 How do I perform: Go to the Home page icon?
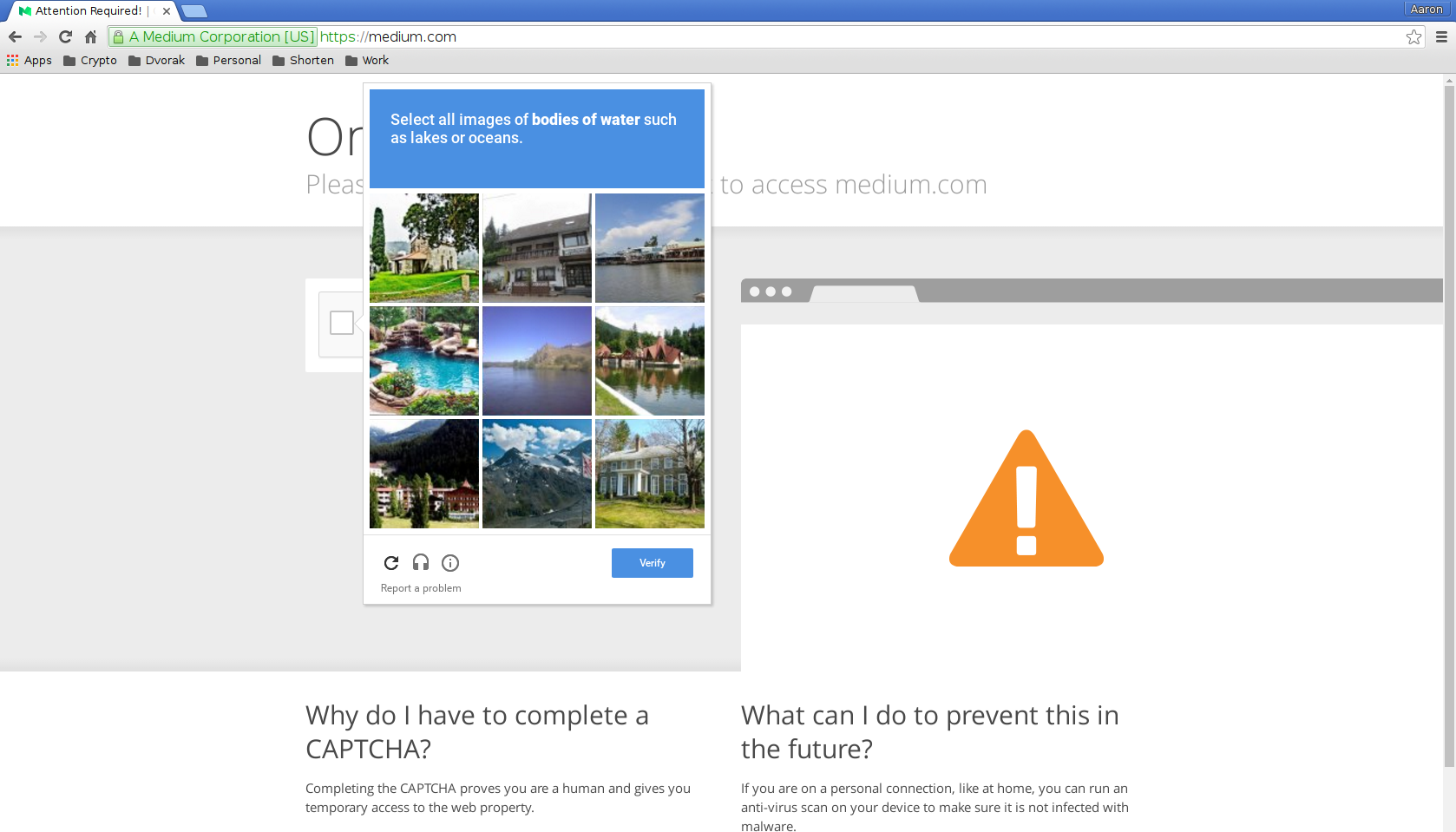pyautogui.click(x=90, y=36)
